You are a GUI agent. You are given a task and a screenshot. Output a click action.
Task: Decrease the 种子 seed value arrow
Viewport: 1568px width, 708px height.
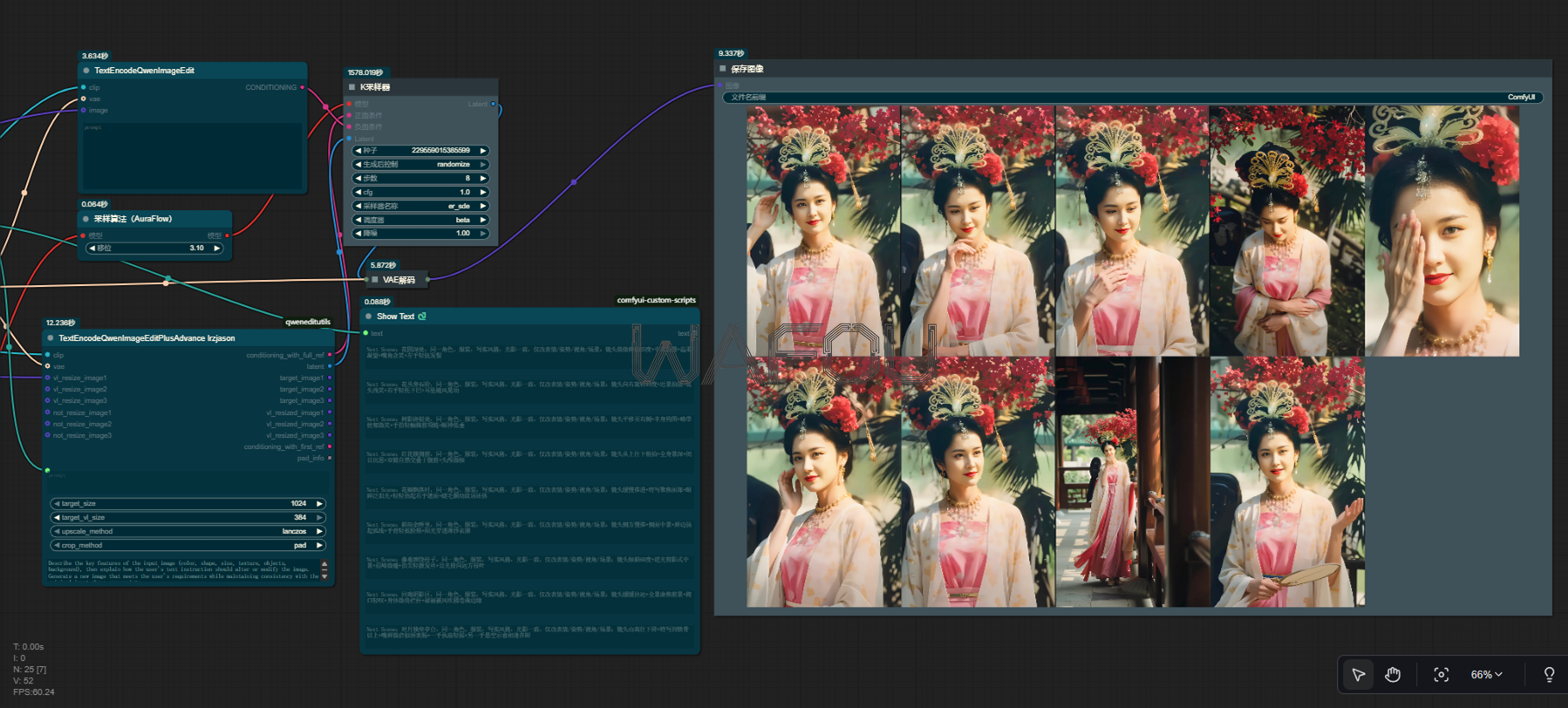pyautogui.click(x=358, y=150)
